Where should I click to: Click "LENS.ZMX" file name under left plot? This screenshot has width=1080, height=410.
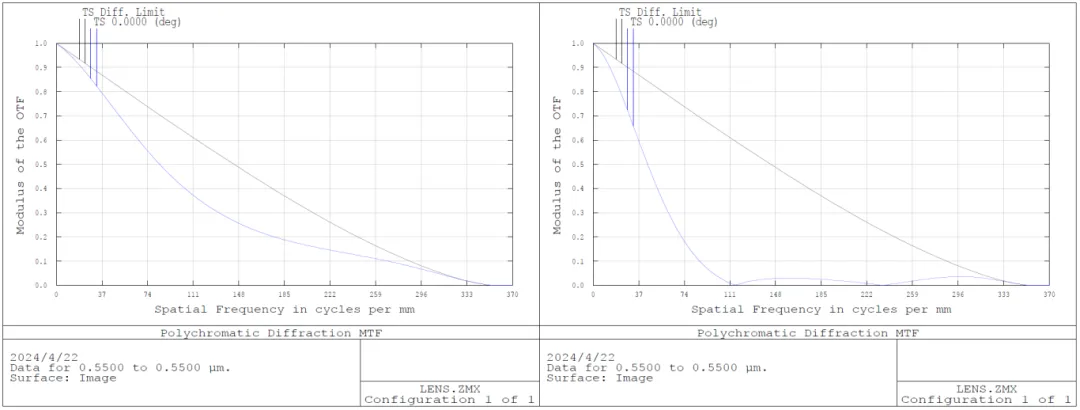[x=449, y=388]
